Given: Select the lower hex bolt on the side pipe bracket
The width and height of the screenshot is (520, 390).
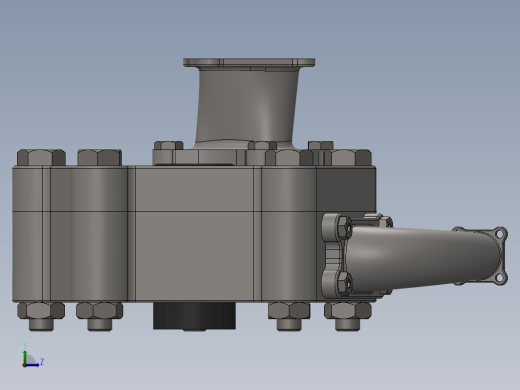Looking at the screenshot, I should (x=344, y=283).
